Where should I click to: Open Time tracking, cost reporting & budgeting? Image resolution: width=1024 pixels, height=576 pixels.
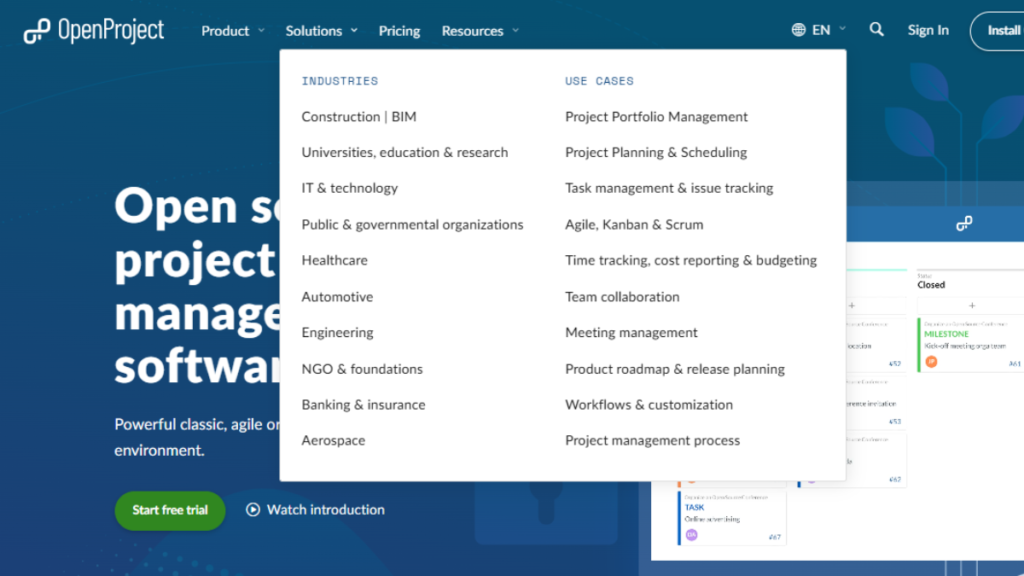691,261
